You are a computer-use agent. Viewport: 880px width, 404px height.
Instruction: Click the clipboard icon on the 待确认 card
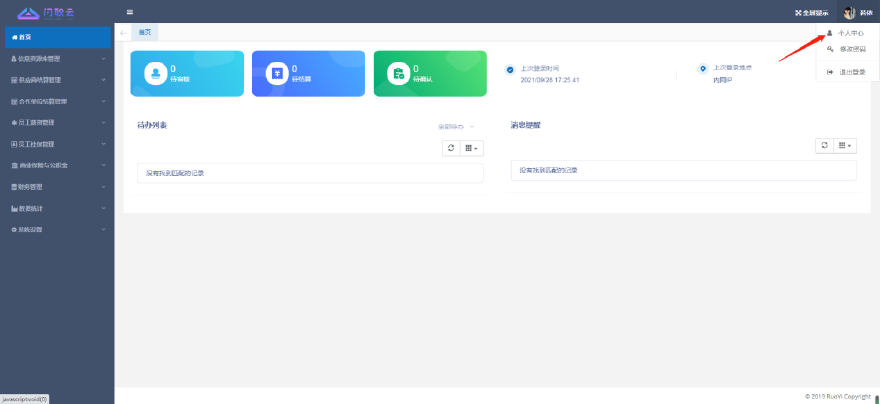point(399,74)
